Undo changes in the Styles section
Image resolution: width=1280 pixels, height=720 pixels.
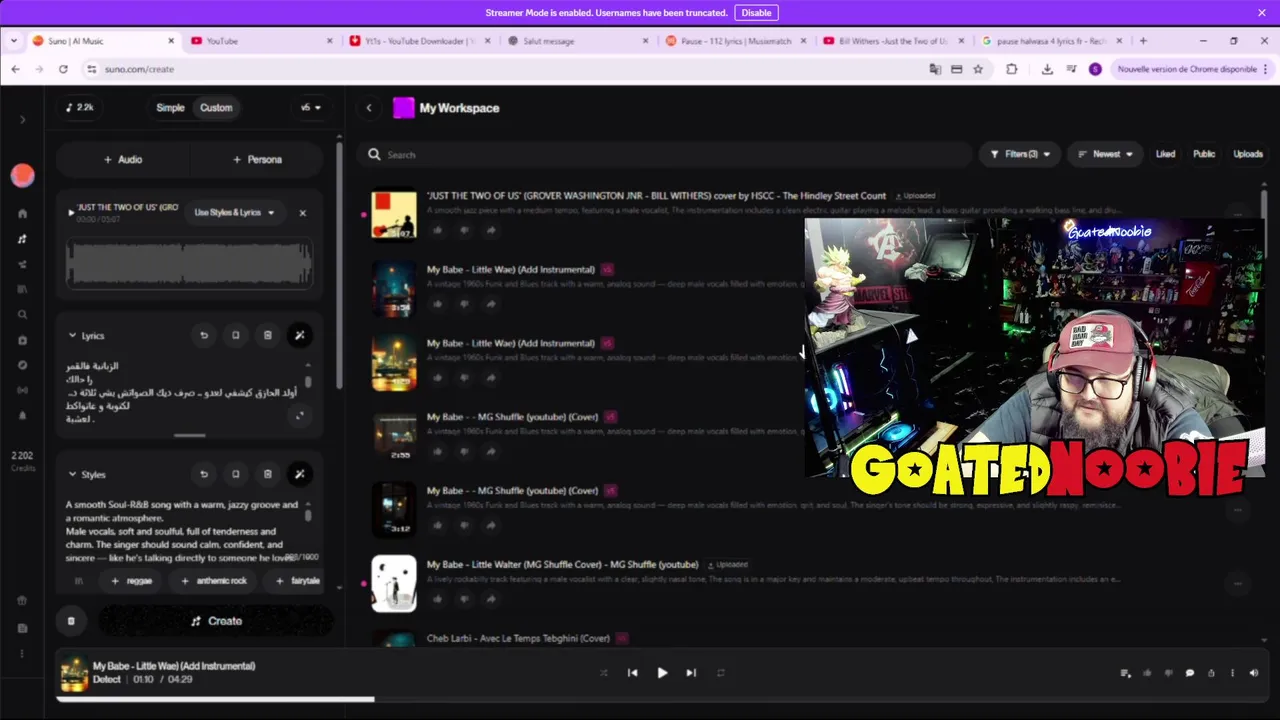(x=204, y=474)
